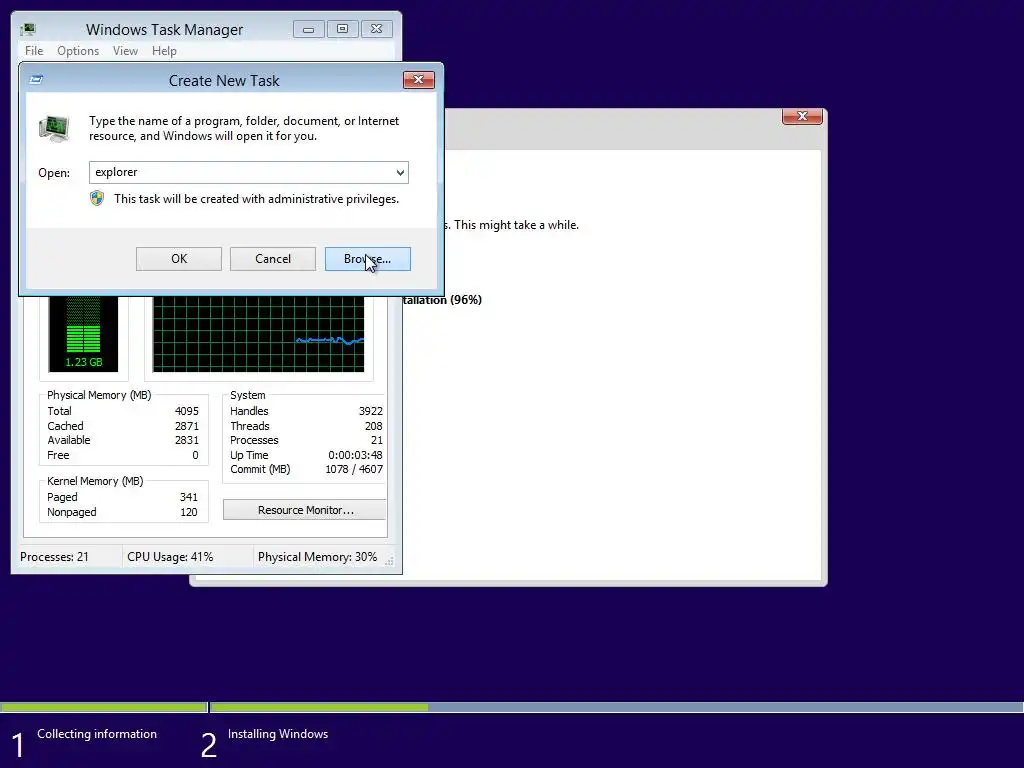Open the Options menu
The width and height of the screenshot is (1024, 768).
78,51
